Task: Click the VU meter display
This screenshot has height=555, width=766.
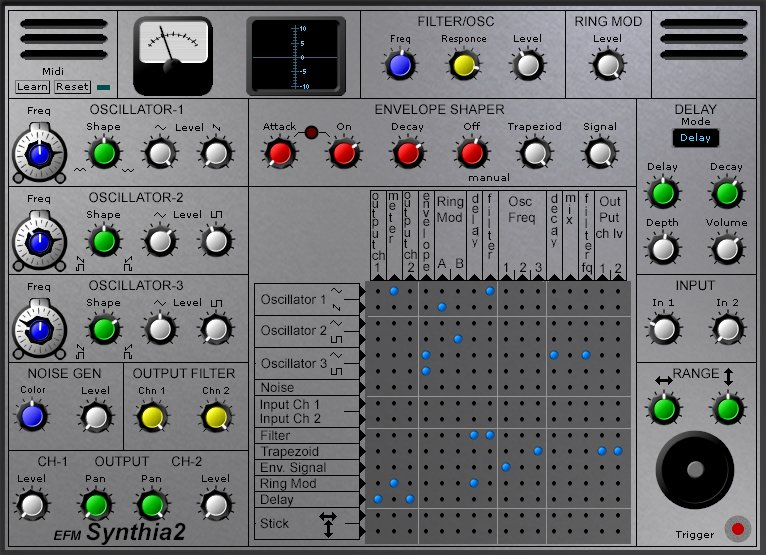Action: (x=174, y=49)
